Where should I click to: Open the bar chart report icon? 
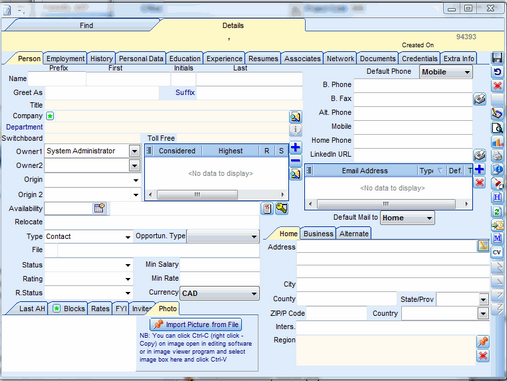pos(497,142)
